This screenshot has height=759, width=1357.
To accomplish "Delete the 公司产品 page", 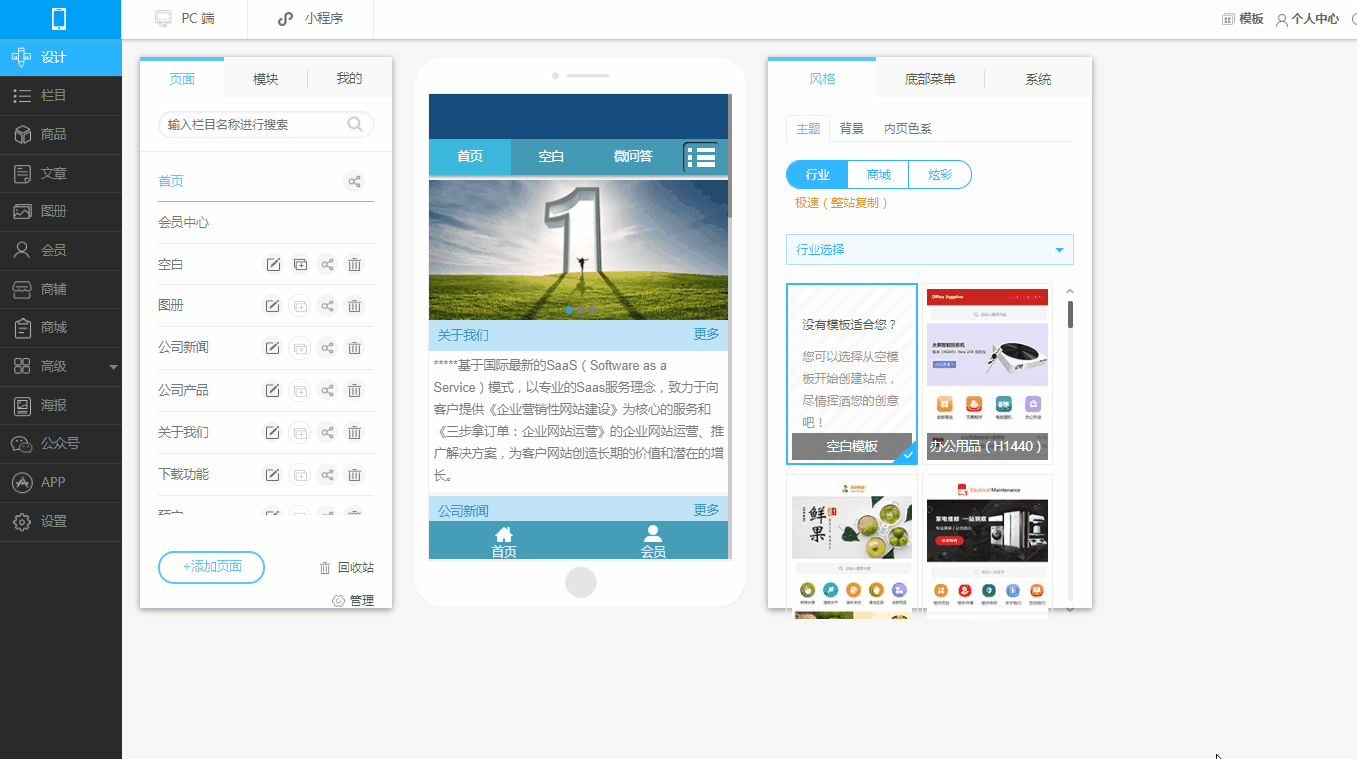I will coord(354,390).
